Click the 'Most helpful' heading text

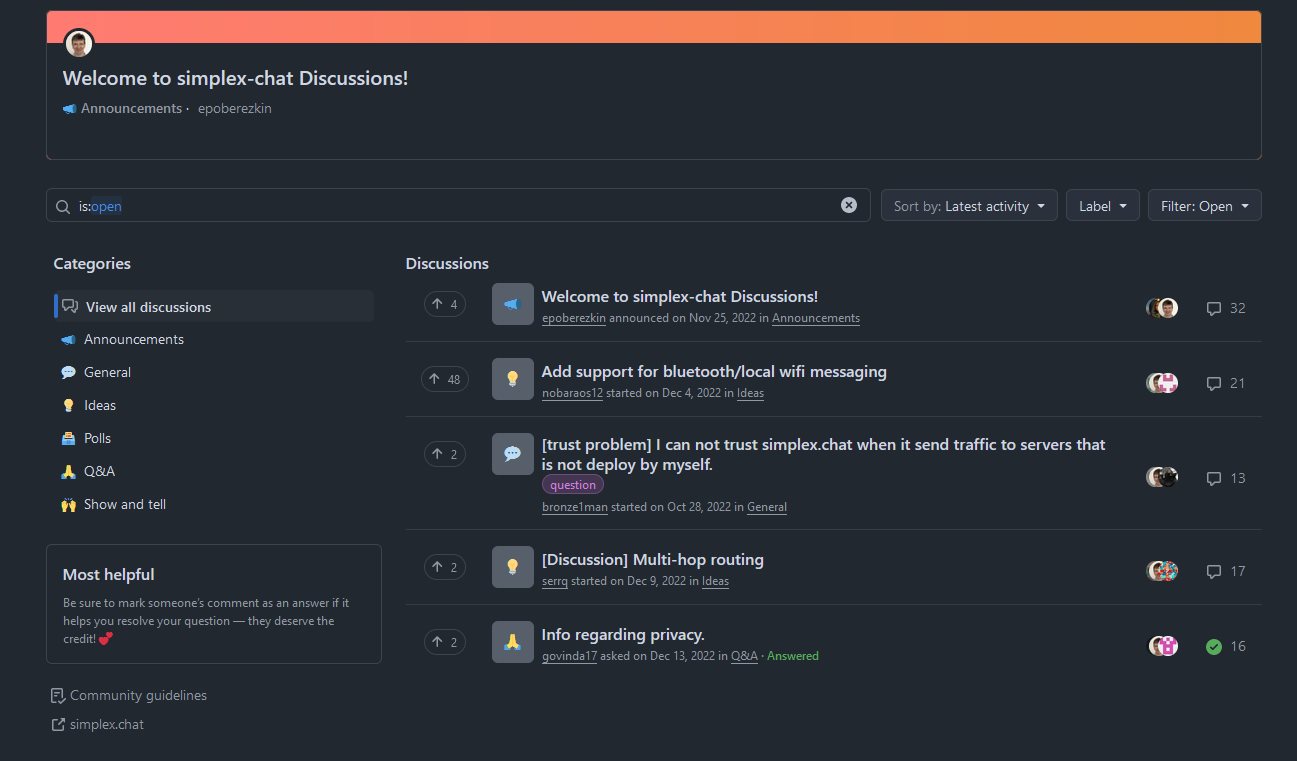(108, 574)
